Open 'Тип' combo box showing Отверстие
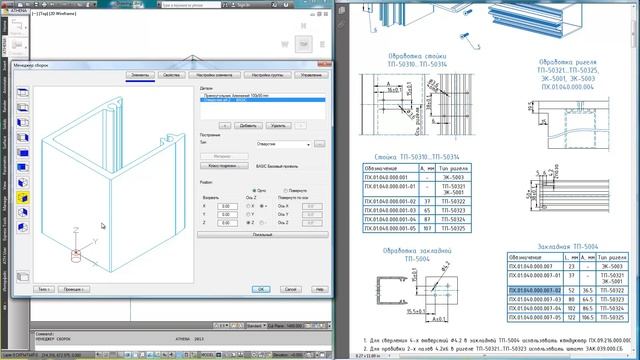 click(x=284, y=144)
